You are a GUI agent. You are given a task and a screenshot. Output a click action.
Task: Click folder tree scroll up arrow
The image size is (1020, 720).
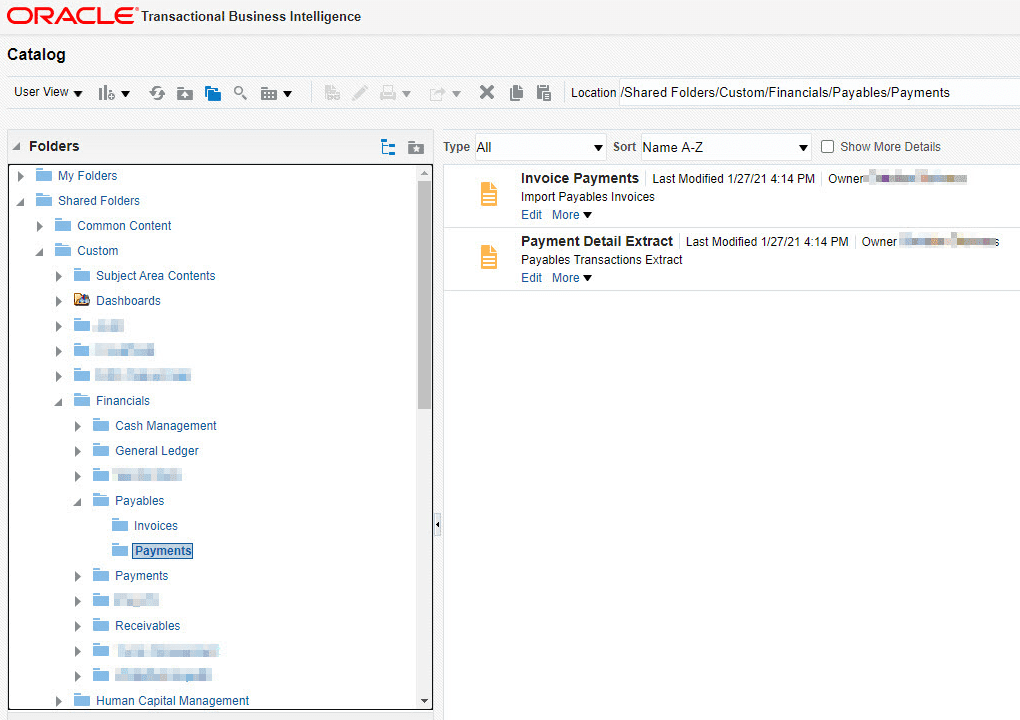click(x=424, y=173)
